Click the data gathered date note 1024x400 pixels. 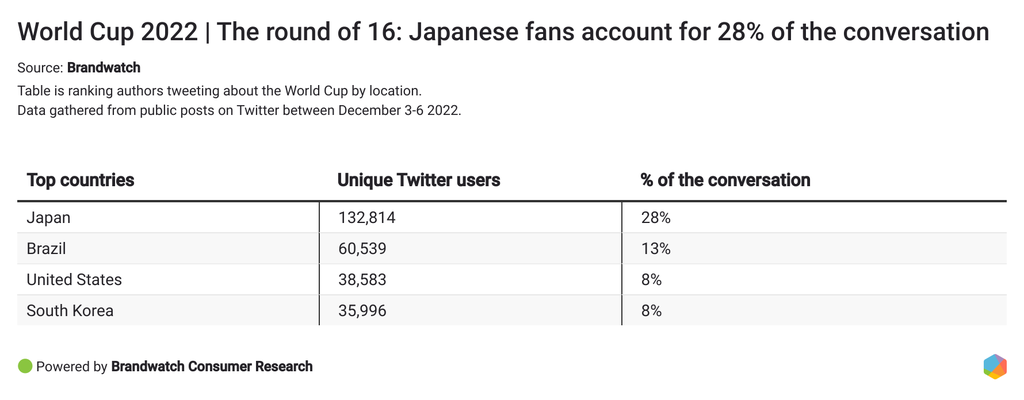coord(239,109)
